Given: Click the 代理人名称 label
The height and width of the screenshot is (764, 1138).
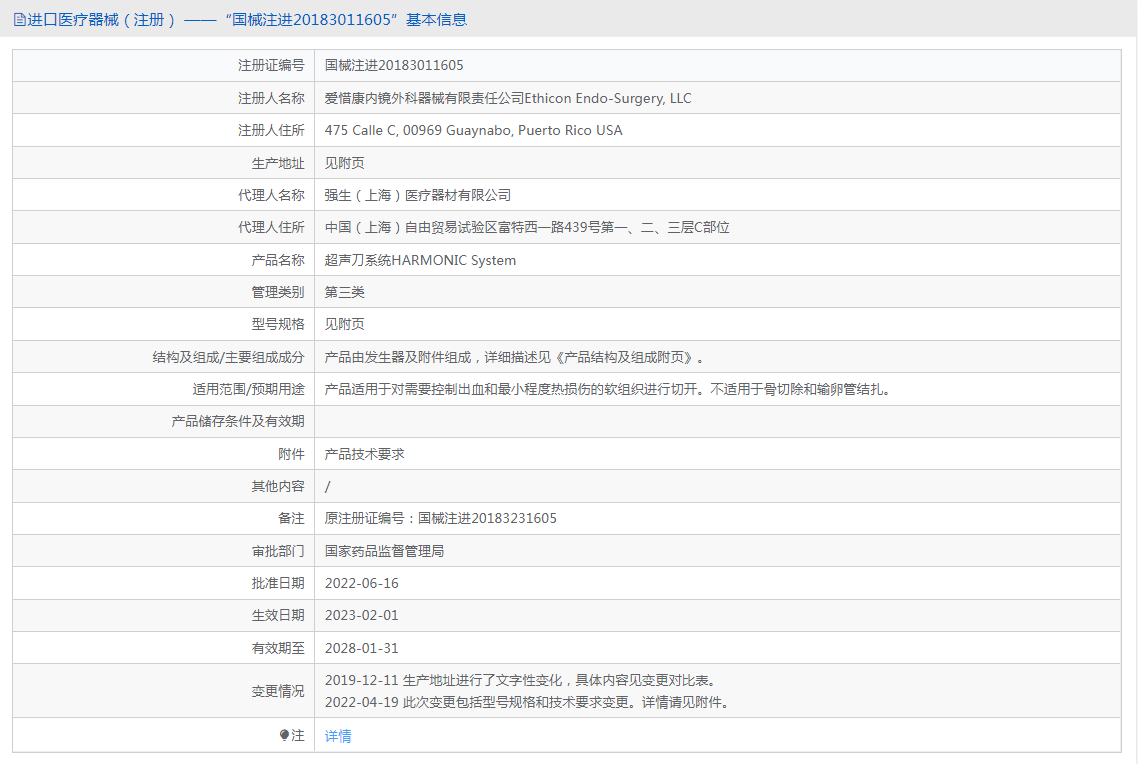Looking at the screenshot, I should click(x=271, y=195).
